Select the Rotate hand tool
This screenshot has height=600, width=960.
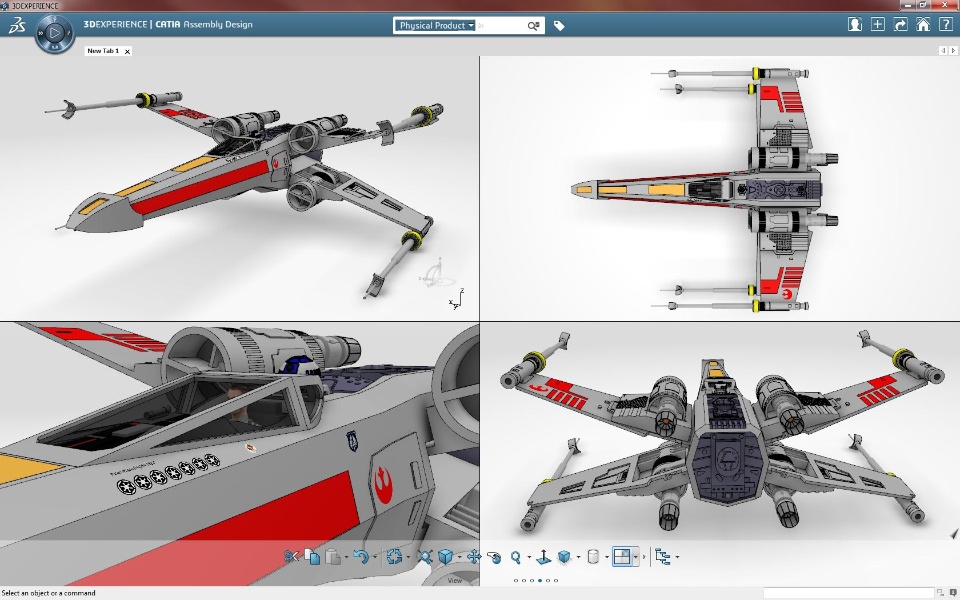click(x=494, y=557)
